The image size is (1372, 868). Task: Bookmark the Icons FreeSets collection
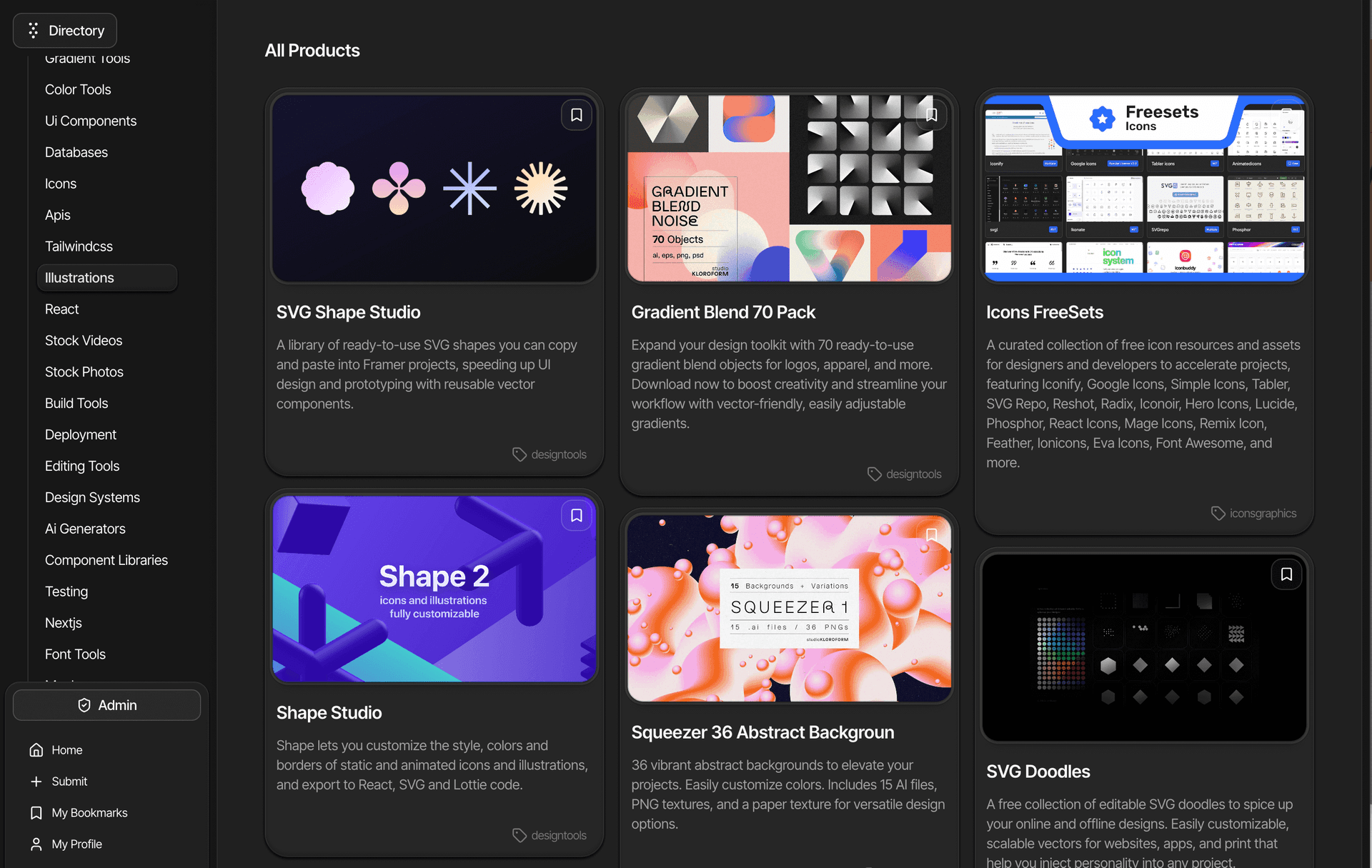pyautogui.click(x=1286, y=114)
